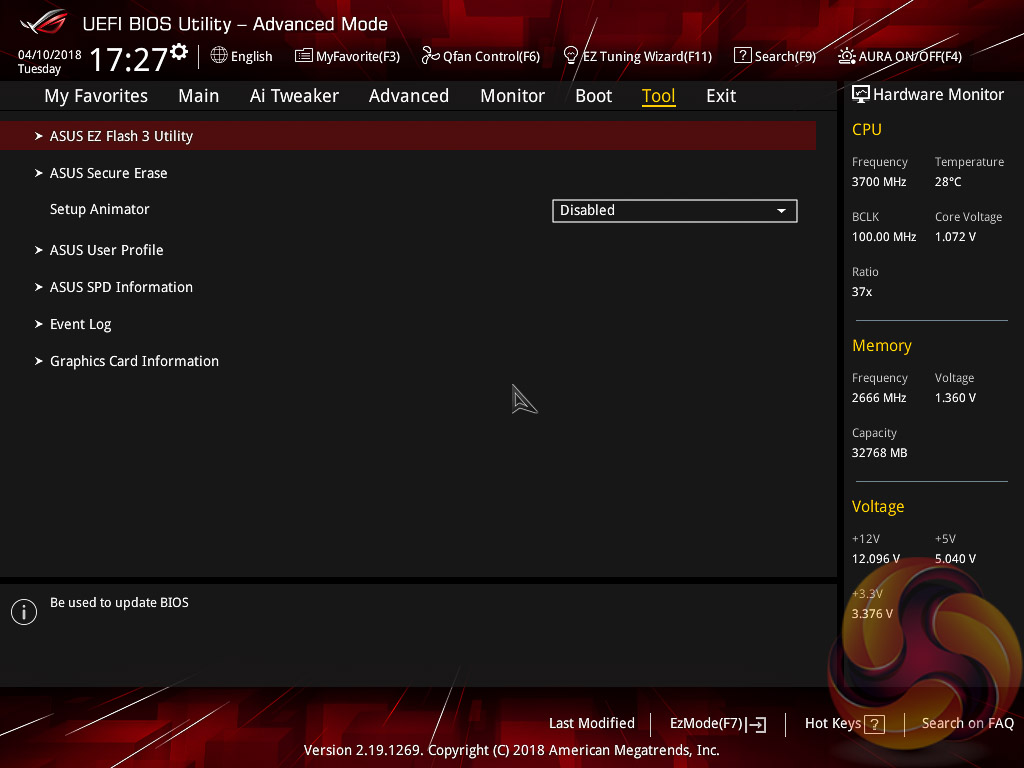Image resolution: width=1024 pixels, height=768 pixels.
Task: Click the memory frequency 2666 MHz
Action: click(879, 398)
